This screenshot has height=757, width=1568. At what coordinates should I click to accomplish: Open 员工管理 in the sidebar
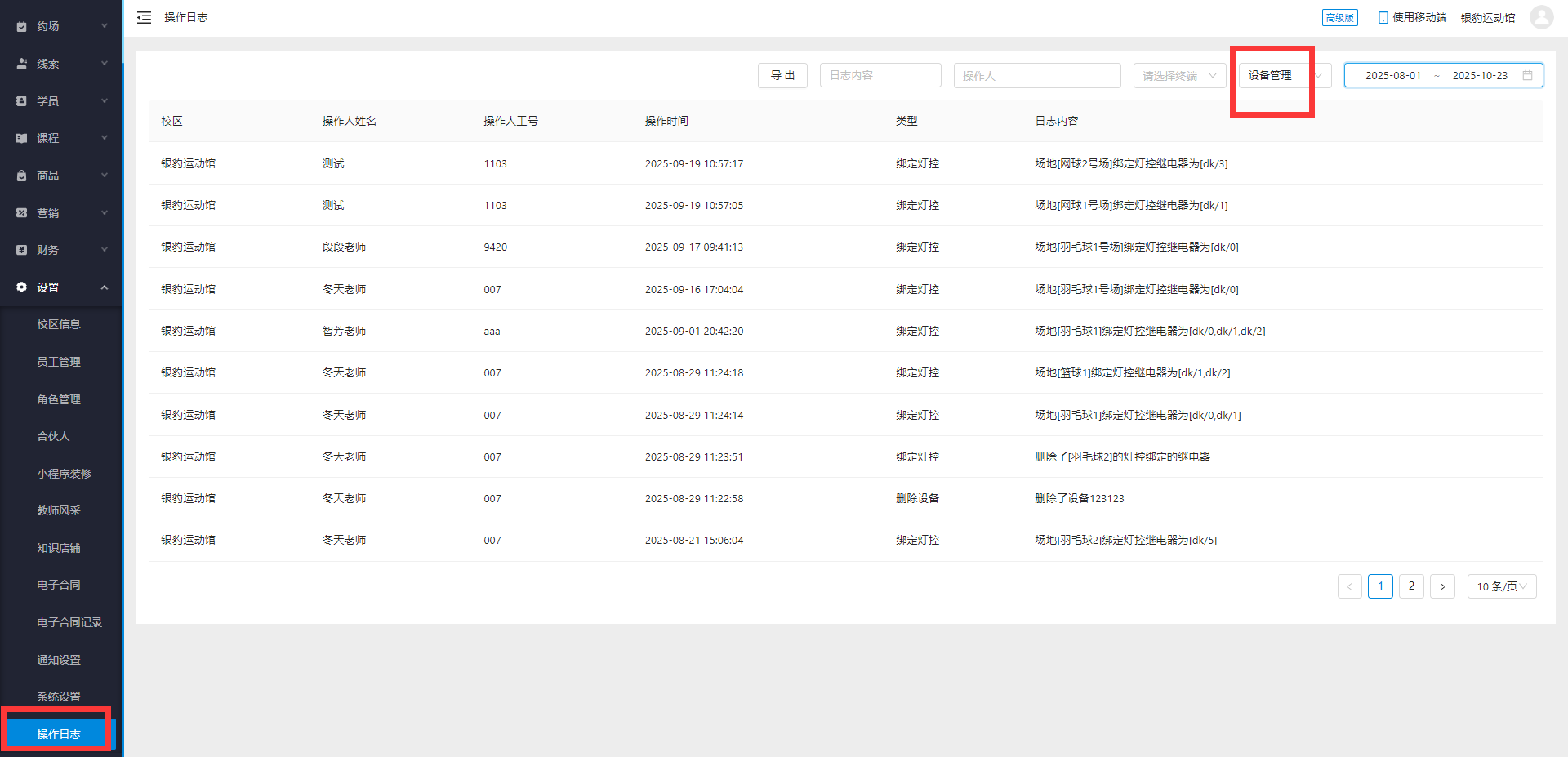point(59,362)
